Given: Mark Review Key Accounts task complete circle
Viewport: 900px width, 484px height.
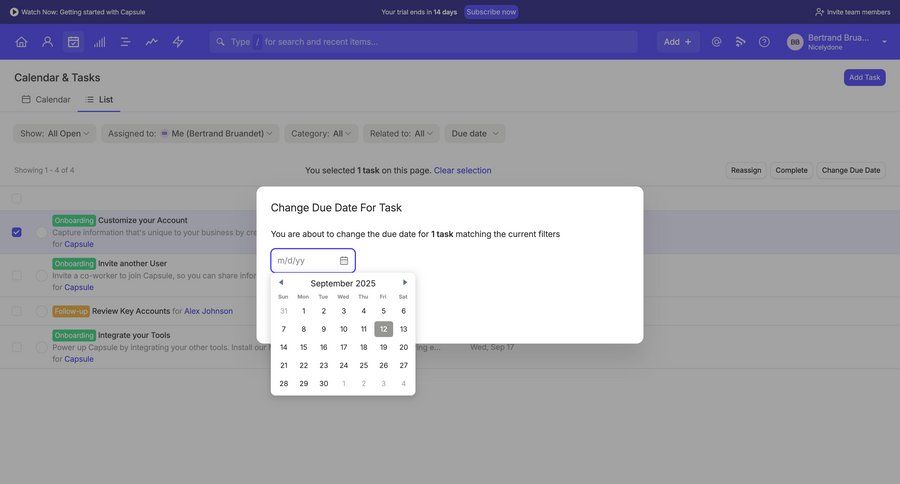Looking at the screenshot, I should pos(41,311).
